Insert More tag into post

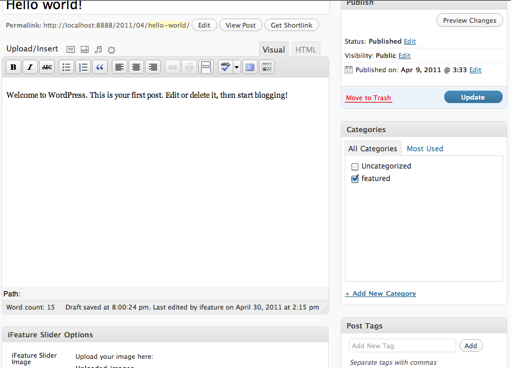tap(206, 67)
